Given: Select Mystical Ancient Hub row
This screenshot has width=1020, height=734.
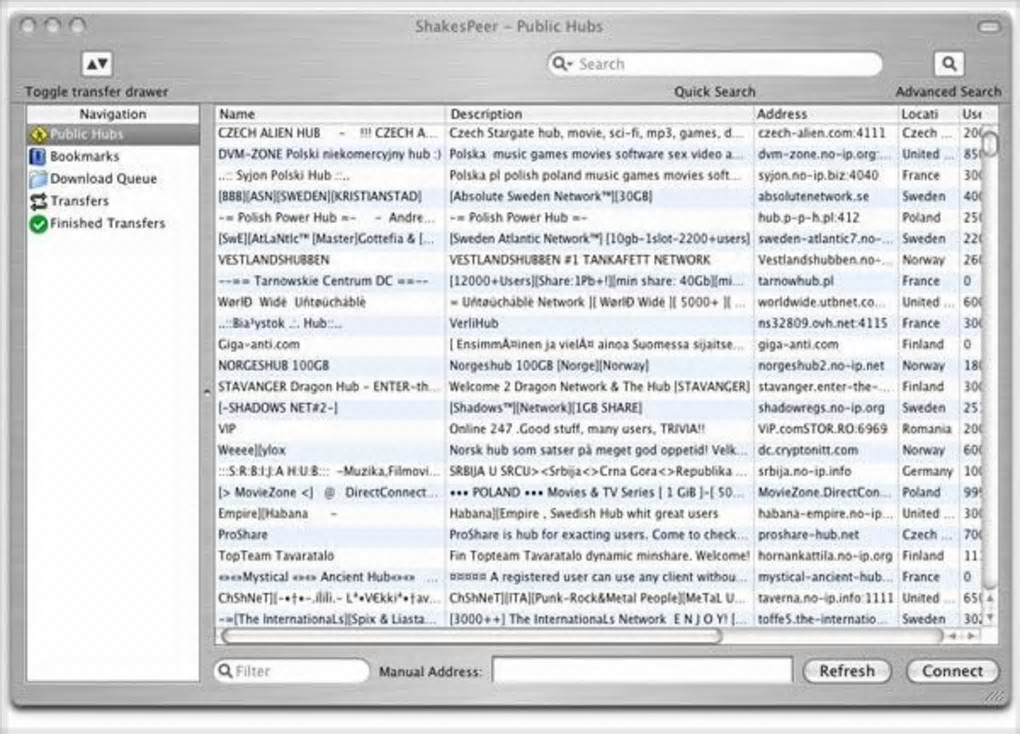Looking at the screenshot, I should tap(598, 577).
